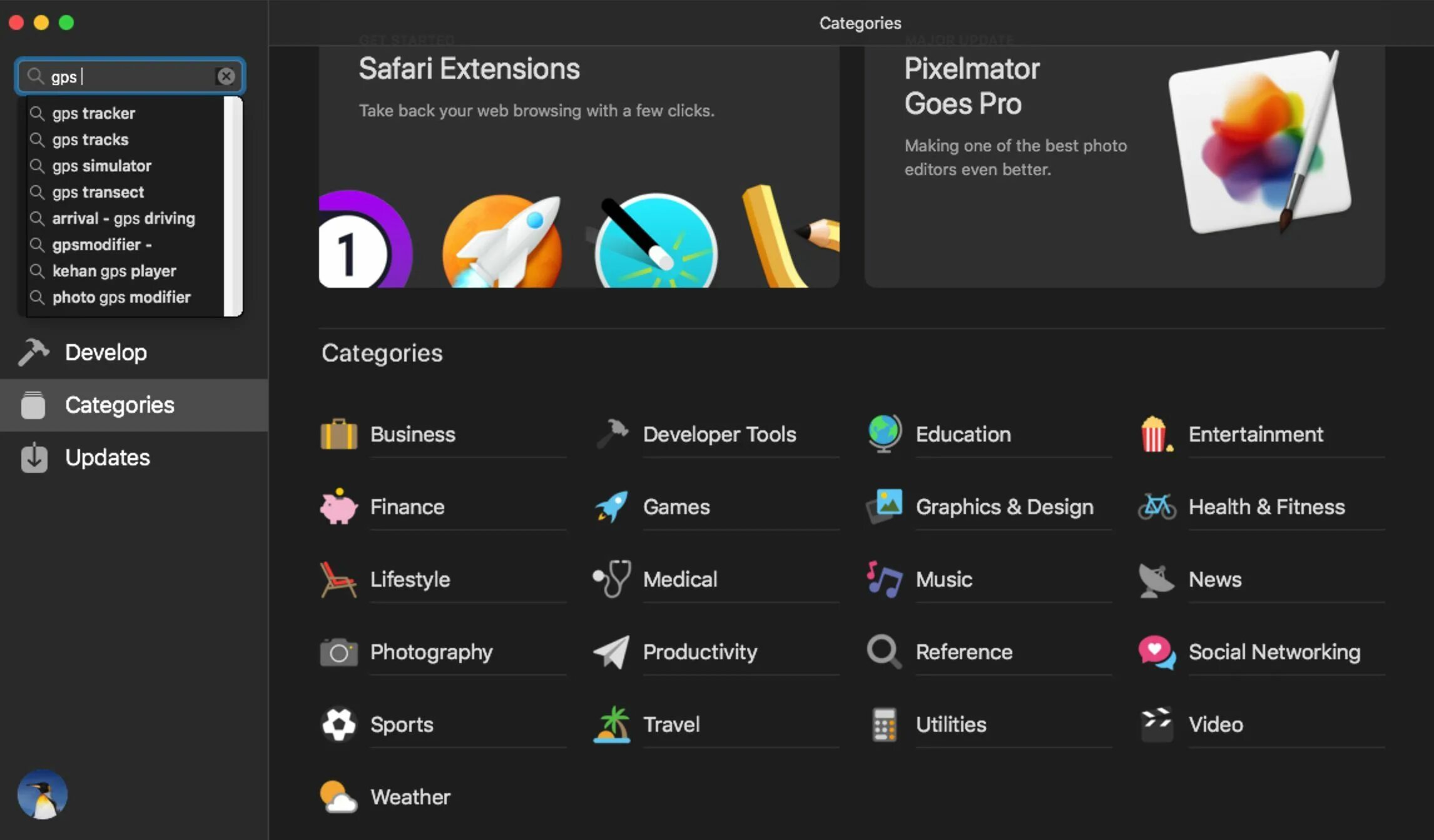
Task: Open the Health & Fitness bicycle icon
Action: coord(1157,506)
